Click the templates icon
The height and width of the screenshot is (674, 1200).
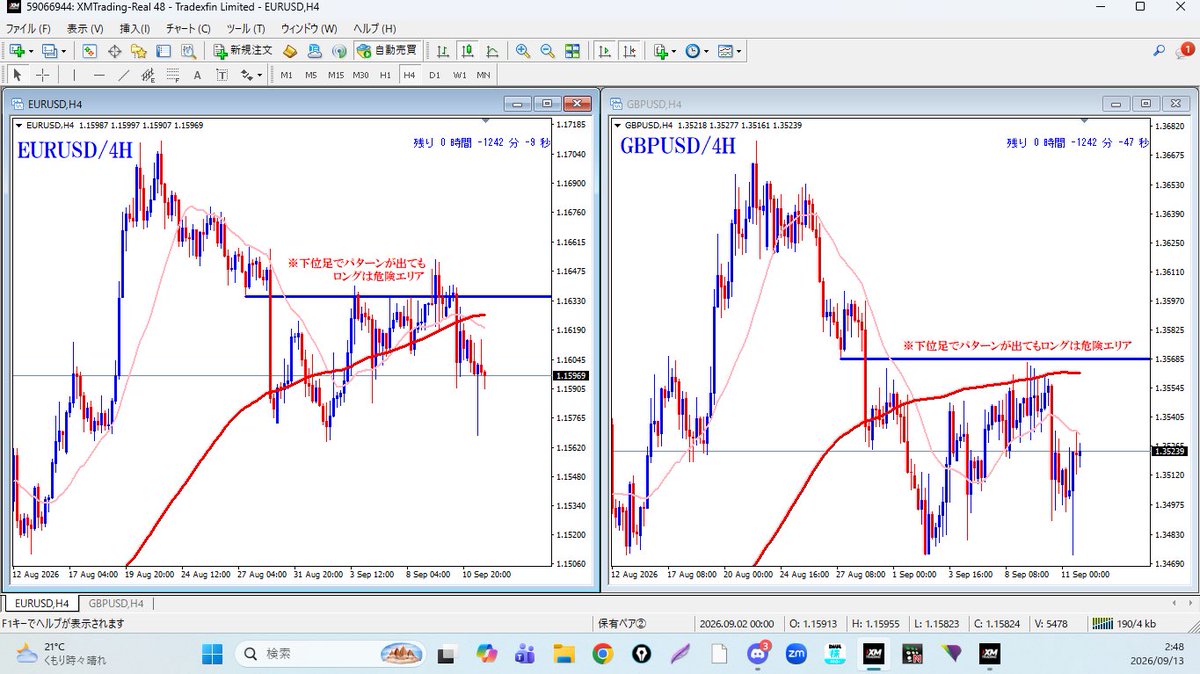click(x=724, y=51)
